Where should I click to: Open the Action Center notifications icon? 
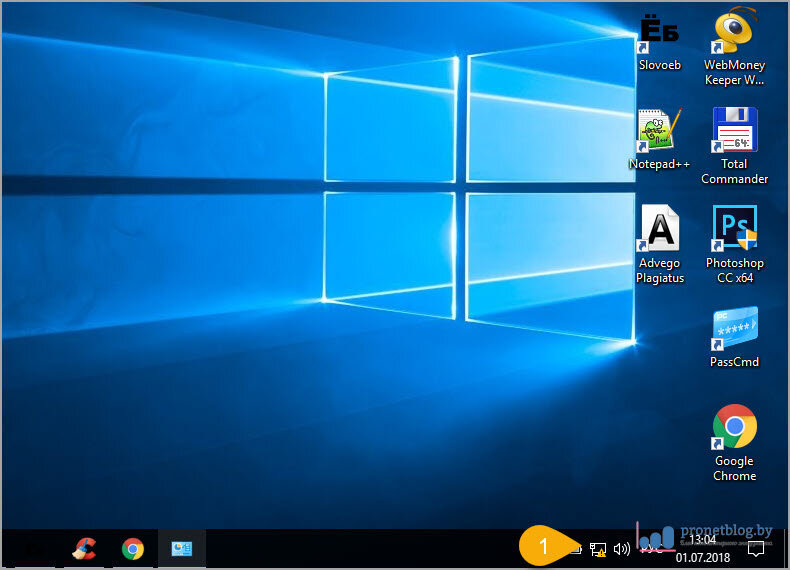(x=756, y=549)
